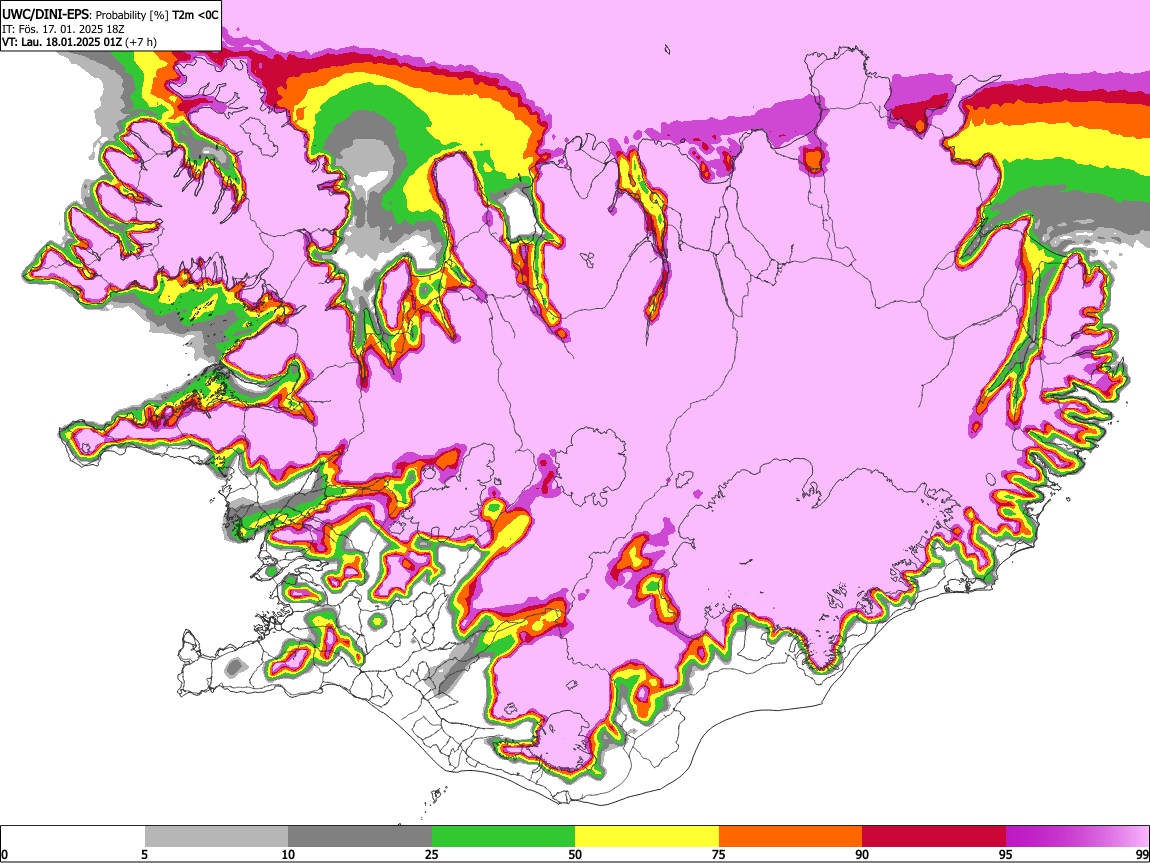Click the "Probability [%] T2m <0C" parameter label
The height and width of the screenshot is (863, 1150).
pyautogui.click(x=157, y=15)
